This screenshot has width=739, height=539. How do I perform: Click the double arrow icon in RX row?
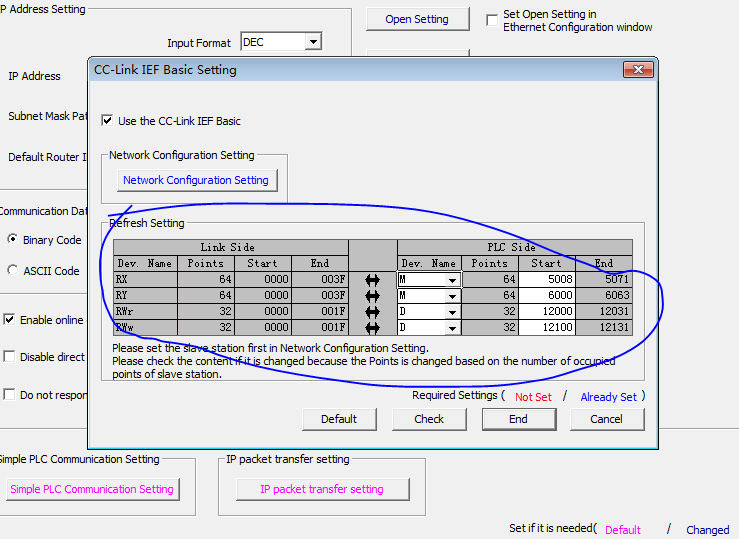click(x=373, y=281)
